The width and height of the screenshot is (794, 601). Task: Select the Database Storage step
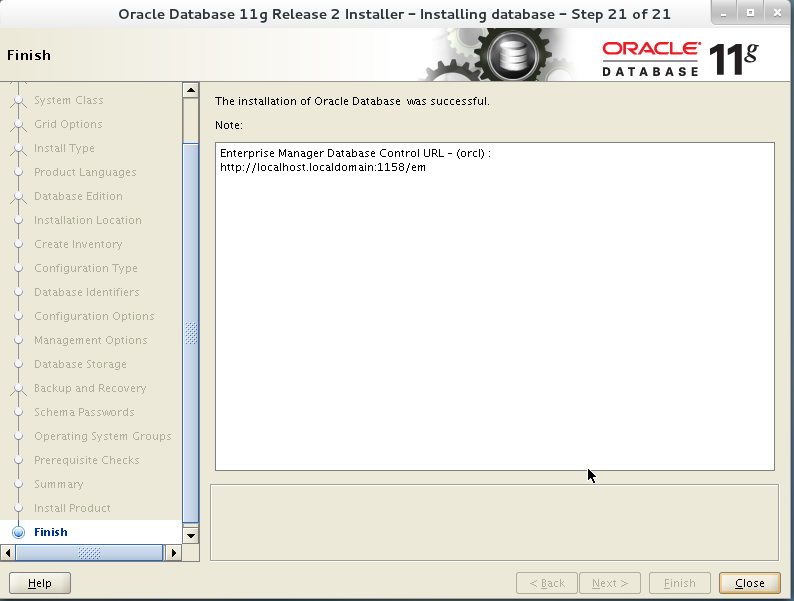pyautogui.click(x=81, y=364)
